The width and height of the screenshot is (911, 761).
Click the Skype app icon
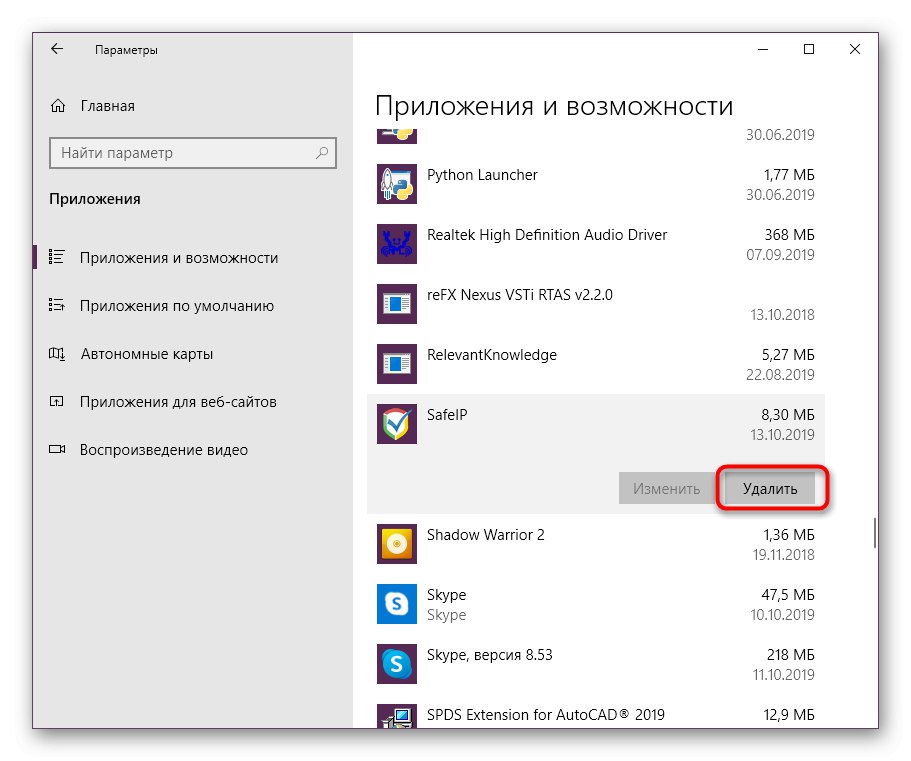396,604
